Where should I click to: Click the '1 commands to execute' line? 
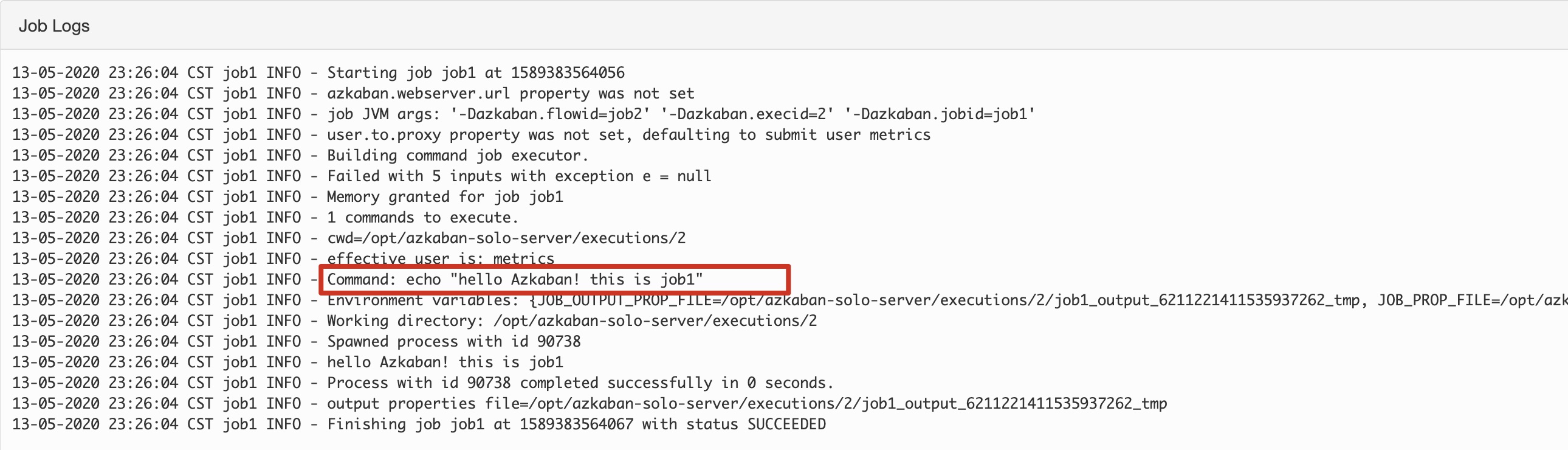pos(266,218)
